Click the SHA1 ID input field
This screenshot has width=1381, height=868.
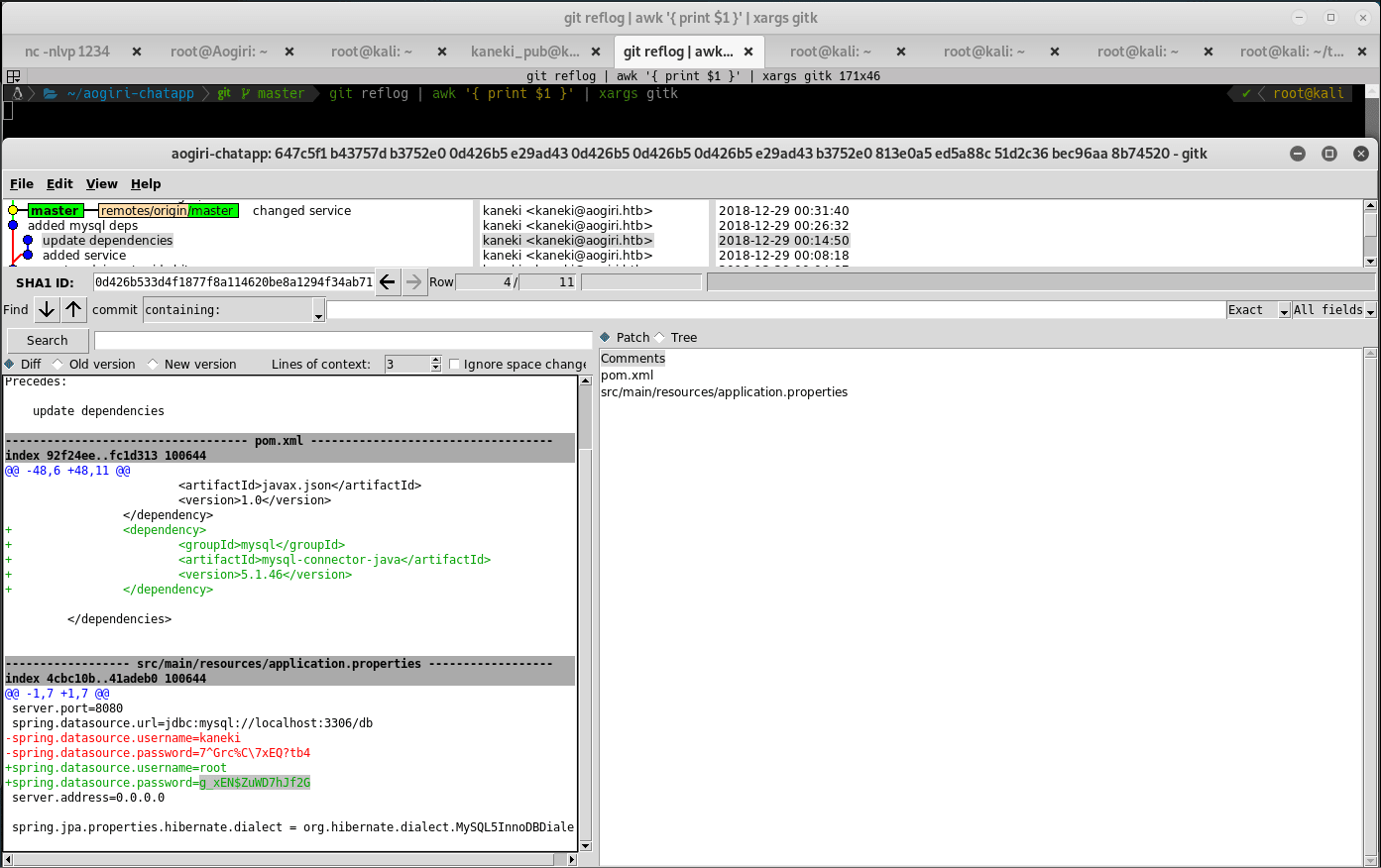click(x=234, y=281)
